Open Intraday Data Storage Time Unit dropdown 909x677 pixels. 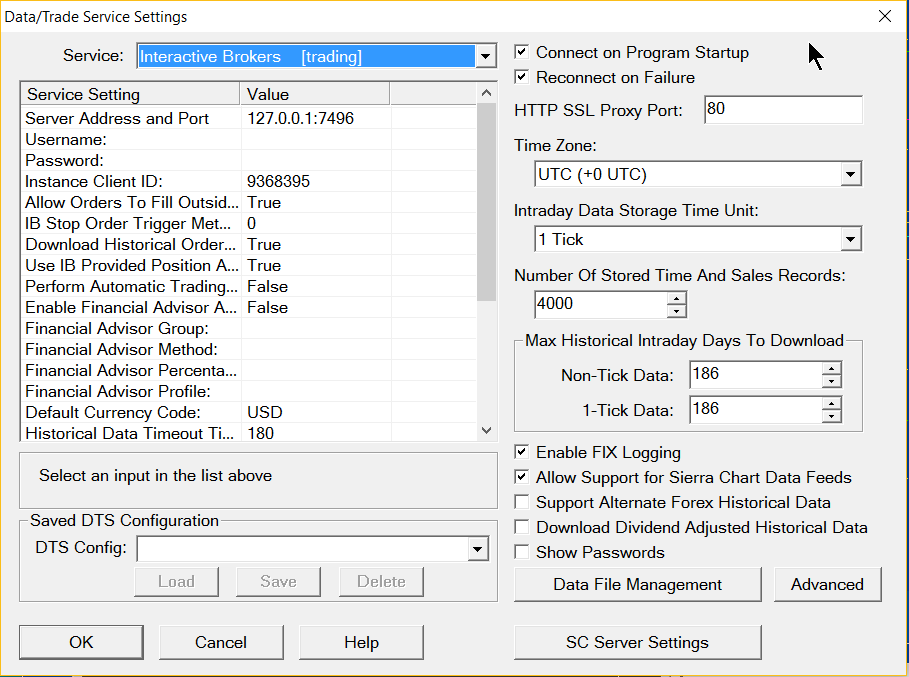(850, 239)
